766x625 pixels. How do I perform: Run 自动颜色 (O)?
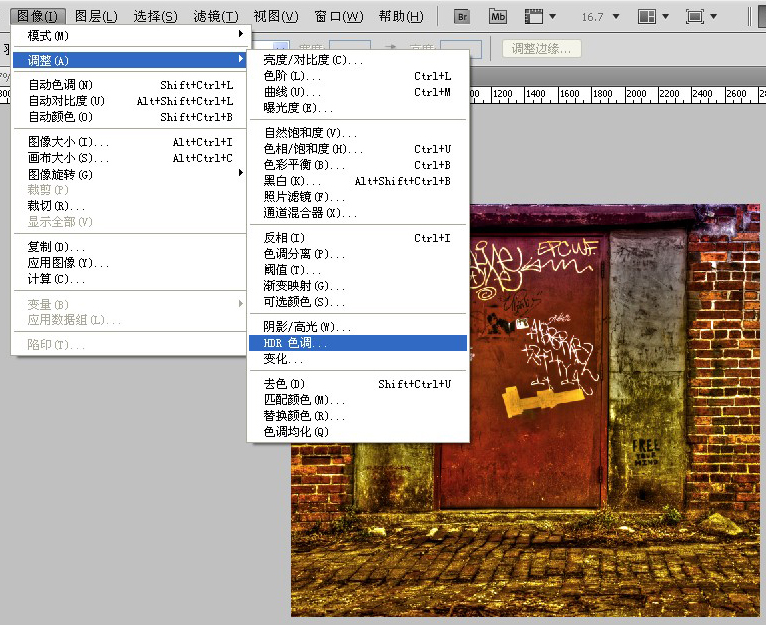(131, 117)
